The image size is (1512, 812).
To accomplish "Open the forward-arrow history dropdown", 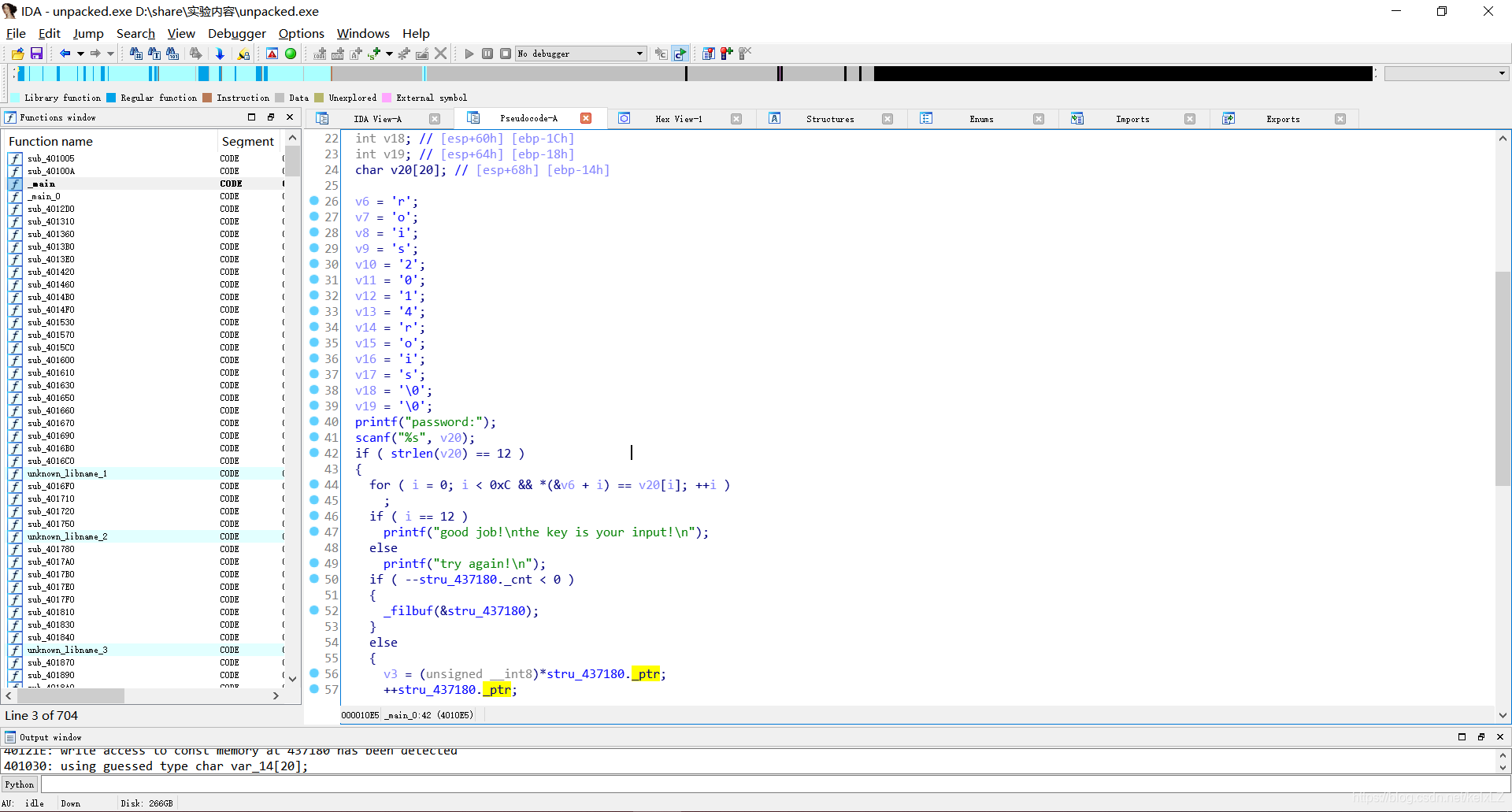I will pyautogui.click(x=111, y=54).
